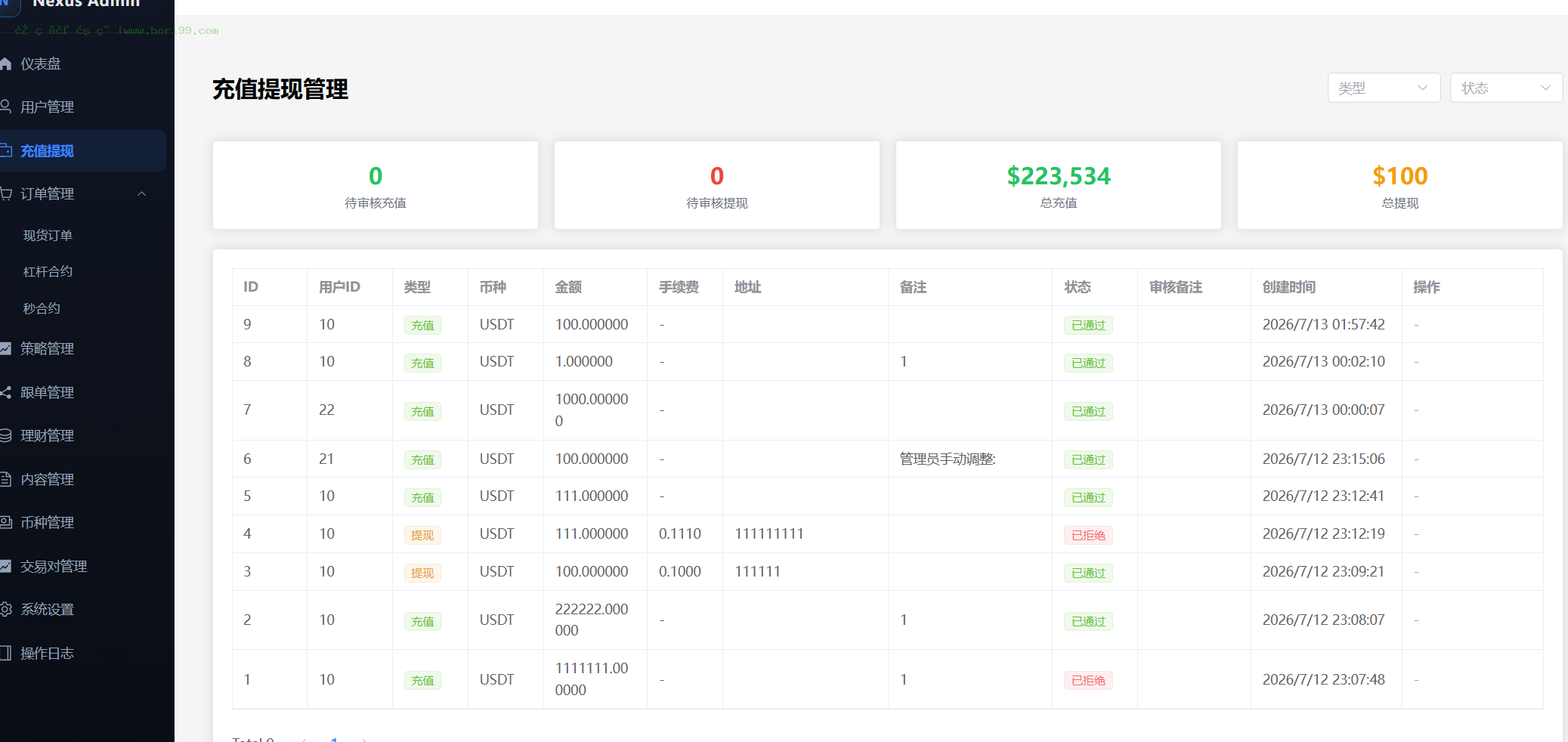
Task: Click the 提现 tag in row ID 3
Action: pos(422,574)
